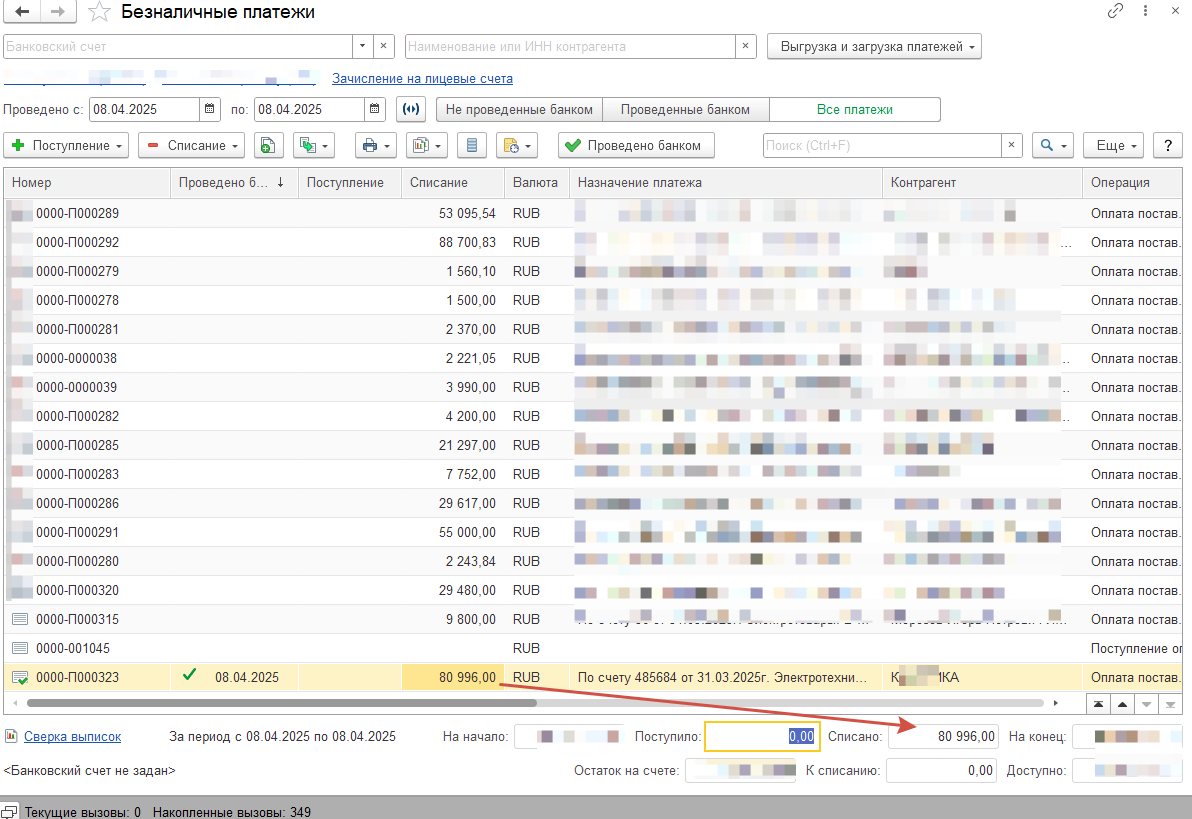Go back with the left arrow button
1192x819 pixels.
click(x=22, y=11)
